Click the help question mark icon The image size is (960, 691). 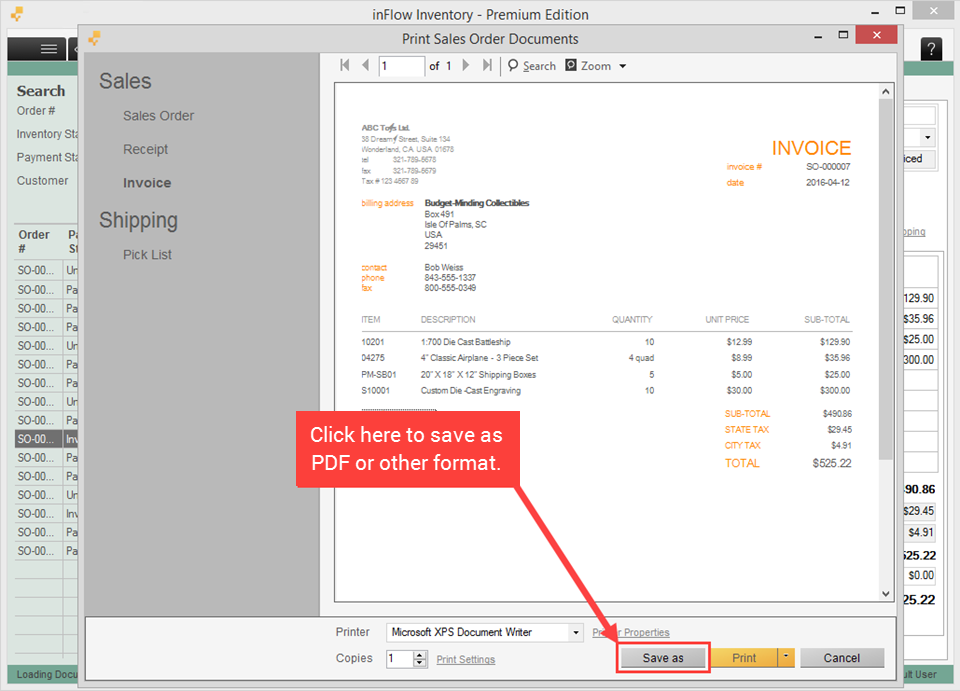(x=930, y=49)
